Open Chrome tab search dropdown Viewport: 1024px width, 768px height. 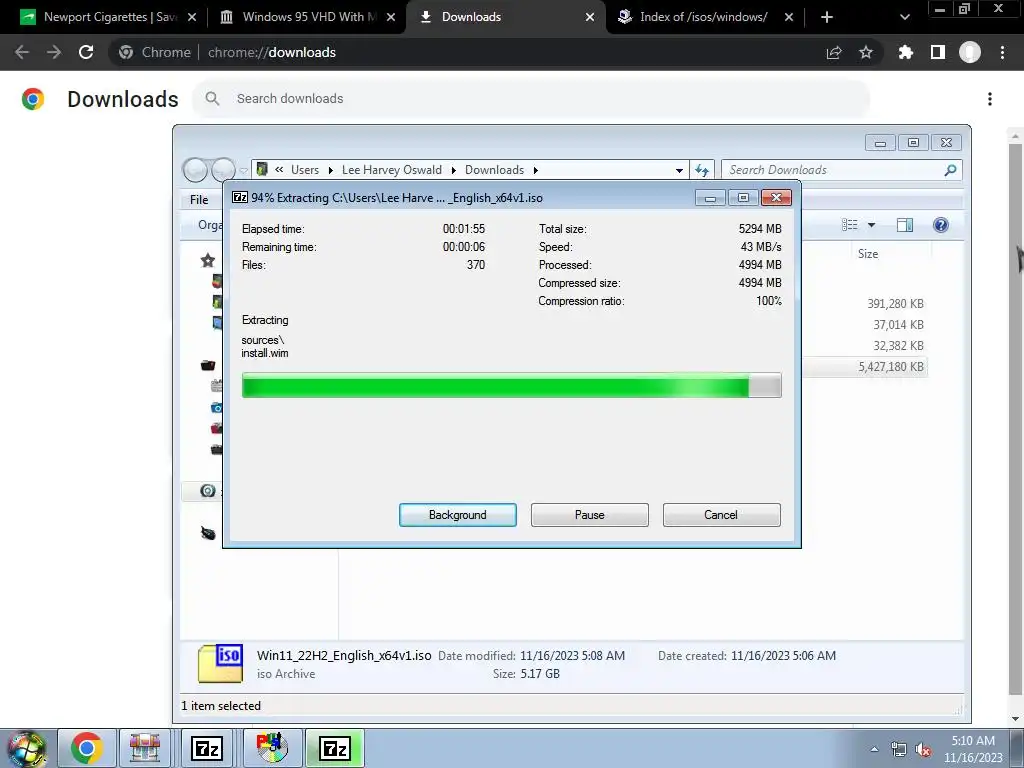click(904, 17)
